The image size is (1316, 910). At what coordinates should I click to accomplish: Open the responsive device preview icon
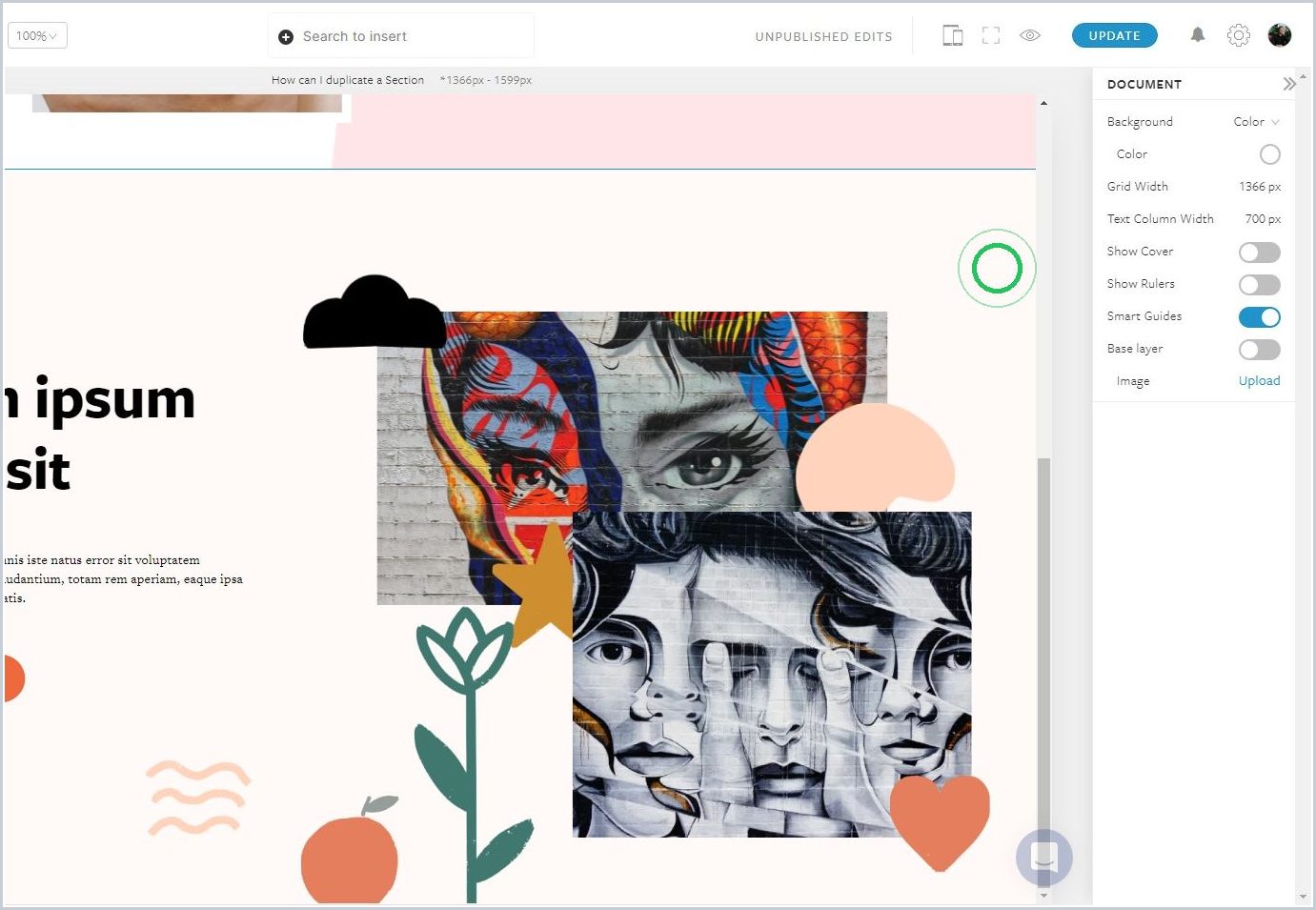952,36
